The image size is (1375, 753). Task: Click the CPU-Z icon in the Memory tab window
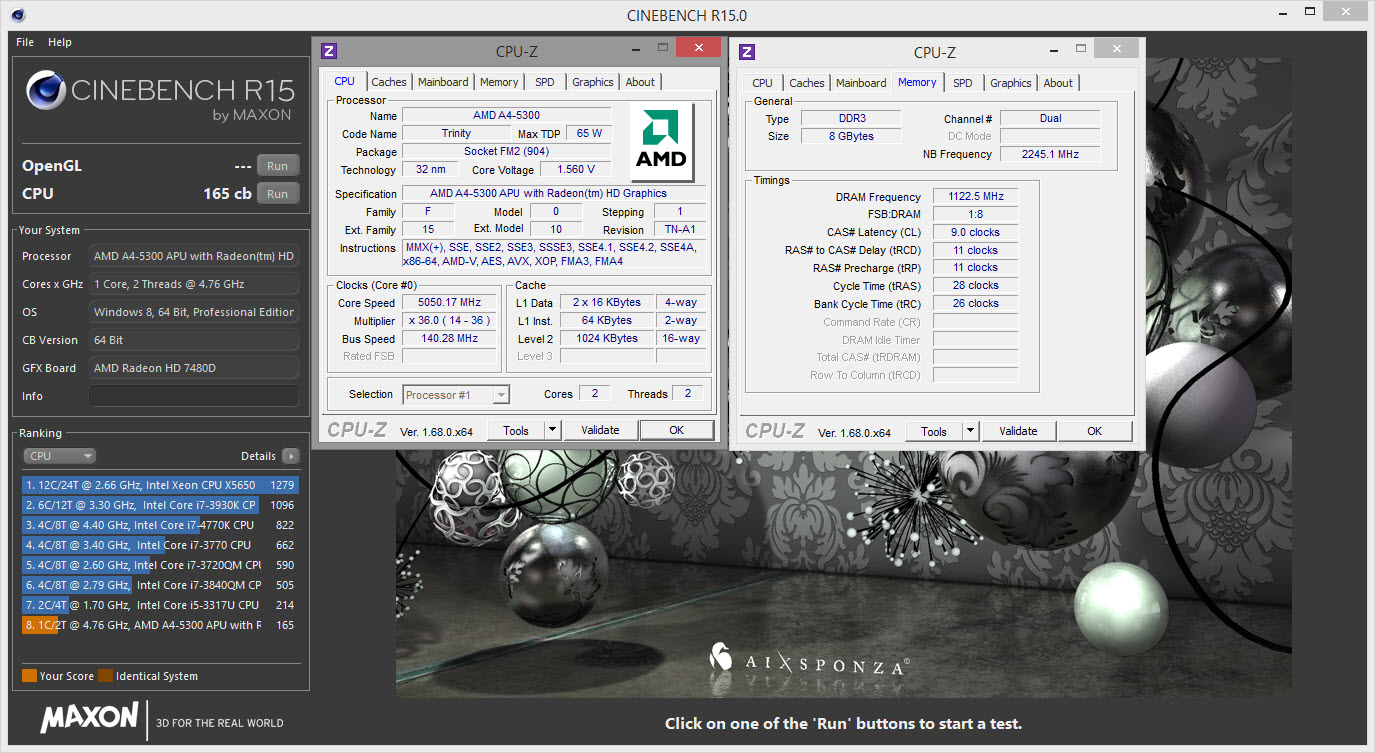coord(747,52)
